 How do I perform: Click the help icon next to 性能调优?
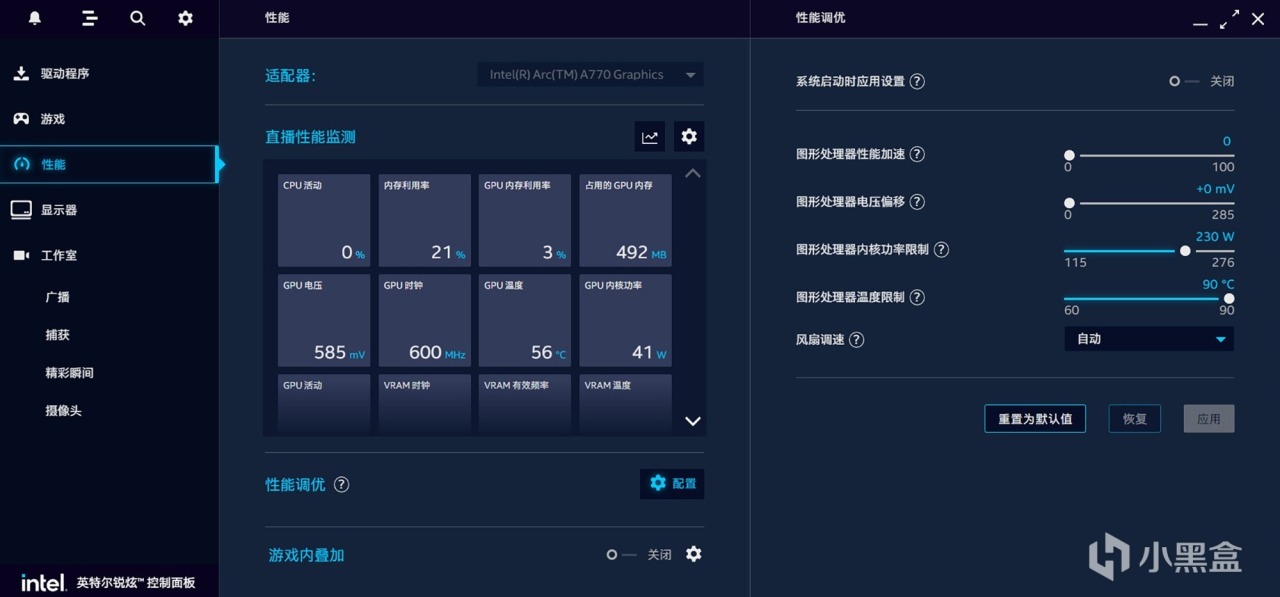click(341, 484)
